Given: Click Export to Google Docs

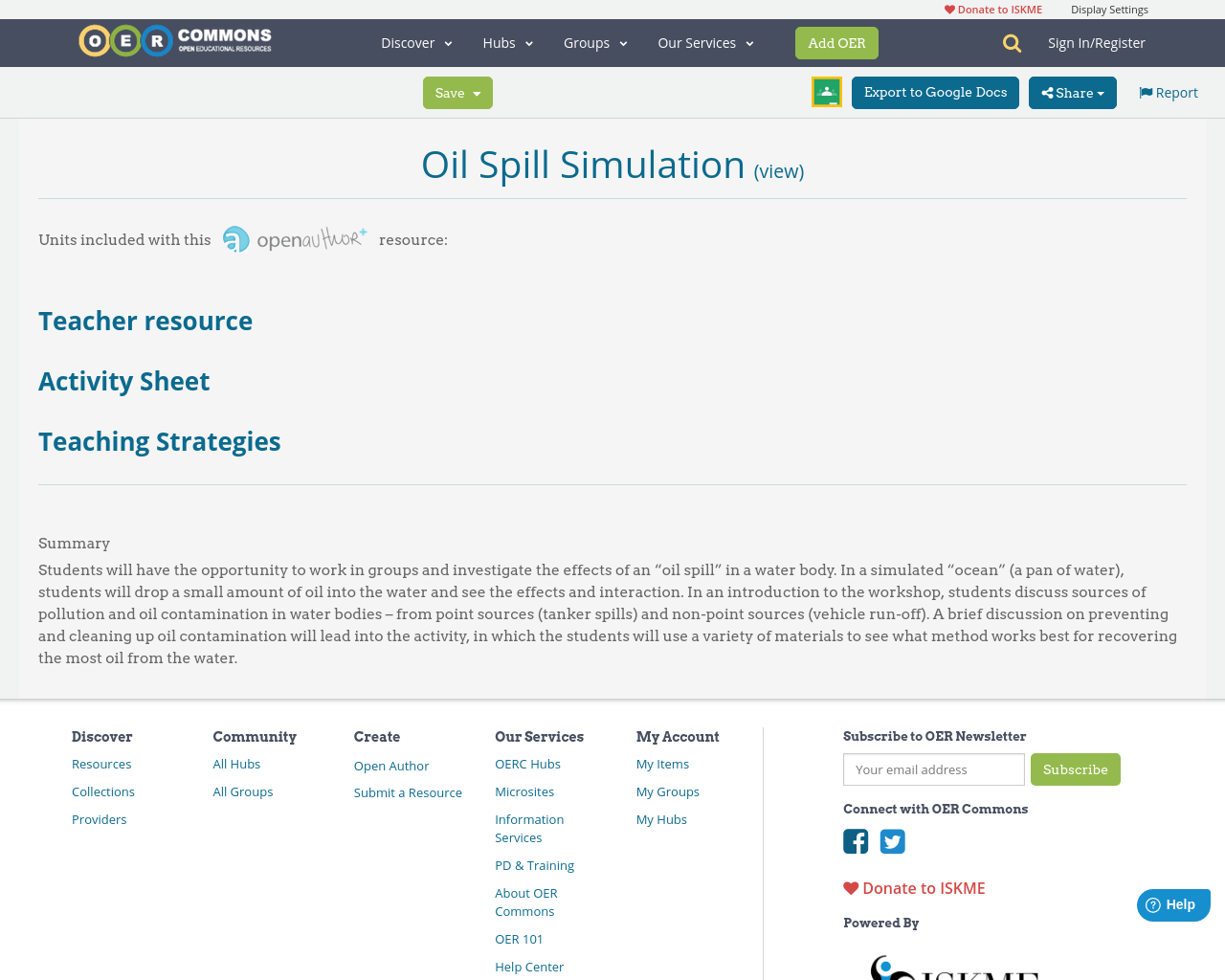Looking at the screenshot, I should click(x=935, y=91).
